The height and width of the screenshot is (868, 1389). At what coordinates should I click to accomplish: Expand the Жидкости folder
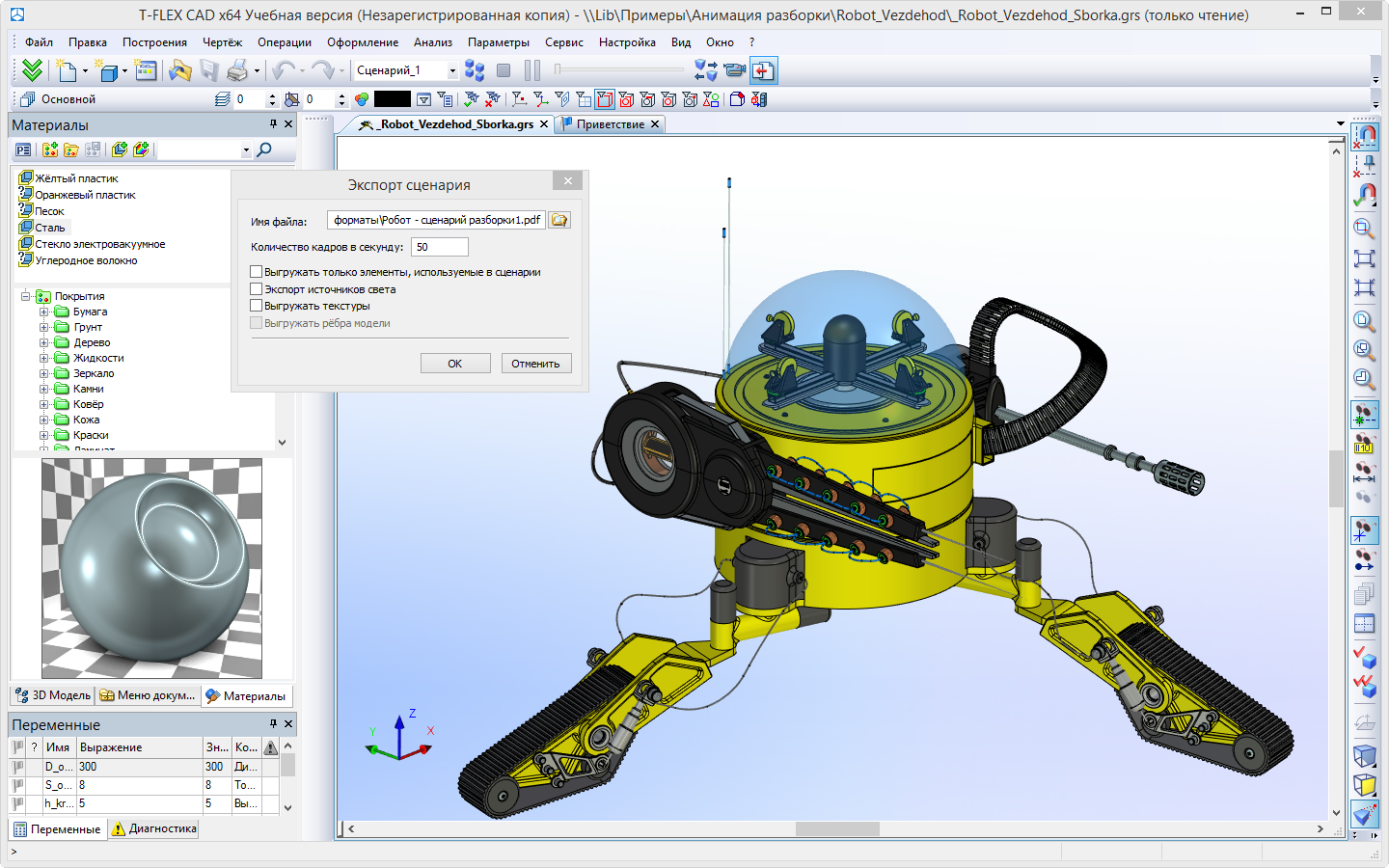point(43,358)
